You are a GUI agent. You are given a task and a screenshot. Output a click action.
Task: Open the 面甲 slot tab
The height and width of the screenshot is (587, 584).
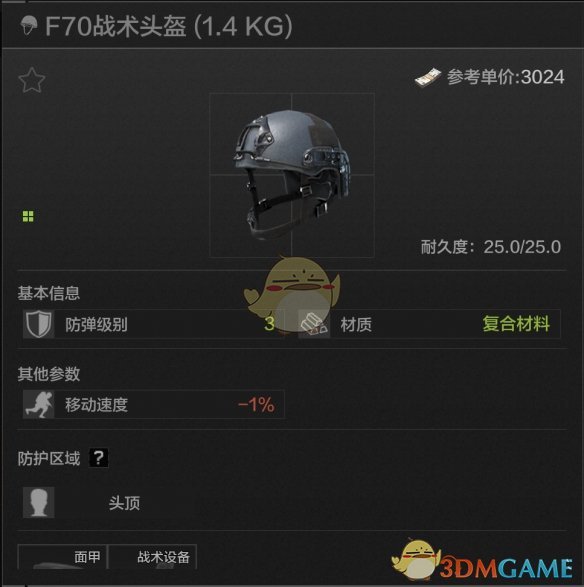click(x=63, y=557)
